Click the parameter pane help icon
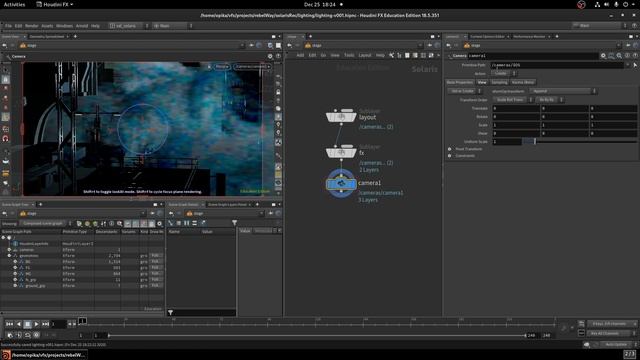Viewport: 640px width, 360px height. pos(635,56)
